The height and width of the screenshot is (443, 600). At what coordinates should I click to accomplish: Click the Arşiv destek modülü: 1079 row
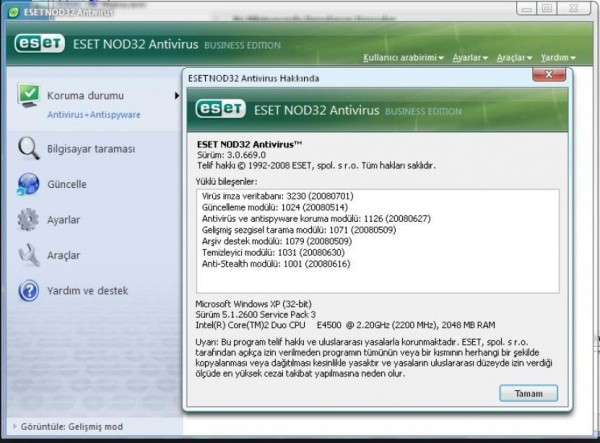tap(277, 241)
